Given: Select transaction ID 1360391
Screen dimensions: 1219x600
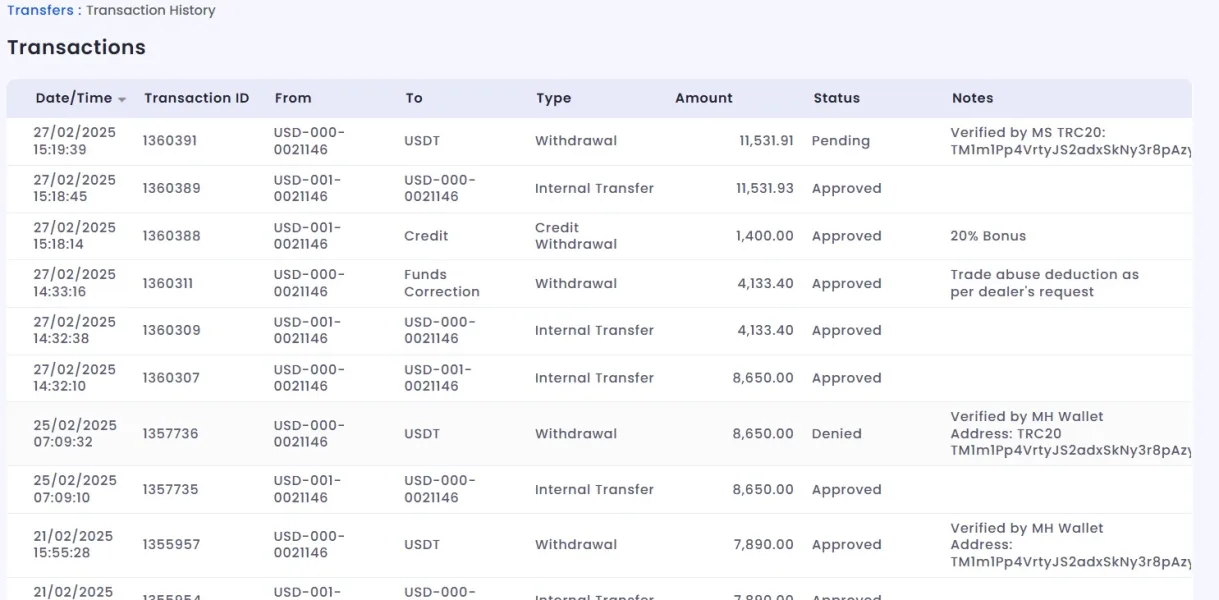Looking at the screenshot, I should coord(170,141).
